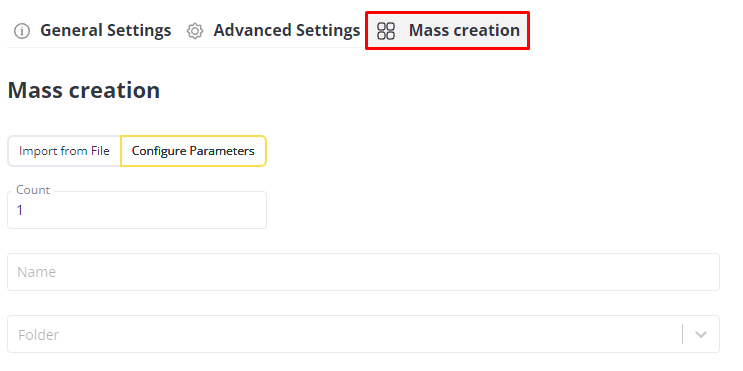
Task: Click the four-squares Mass creation icon
Action: click(x=386, y=31)
